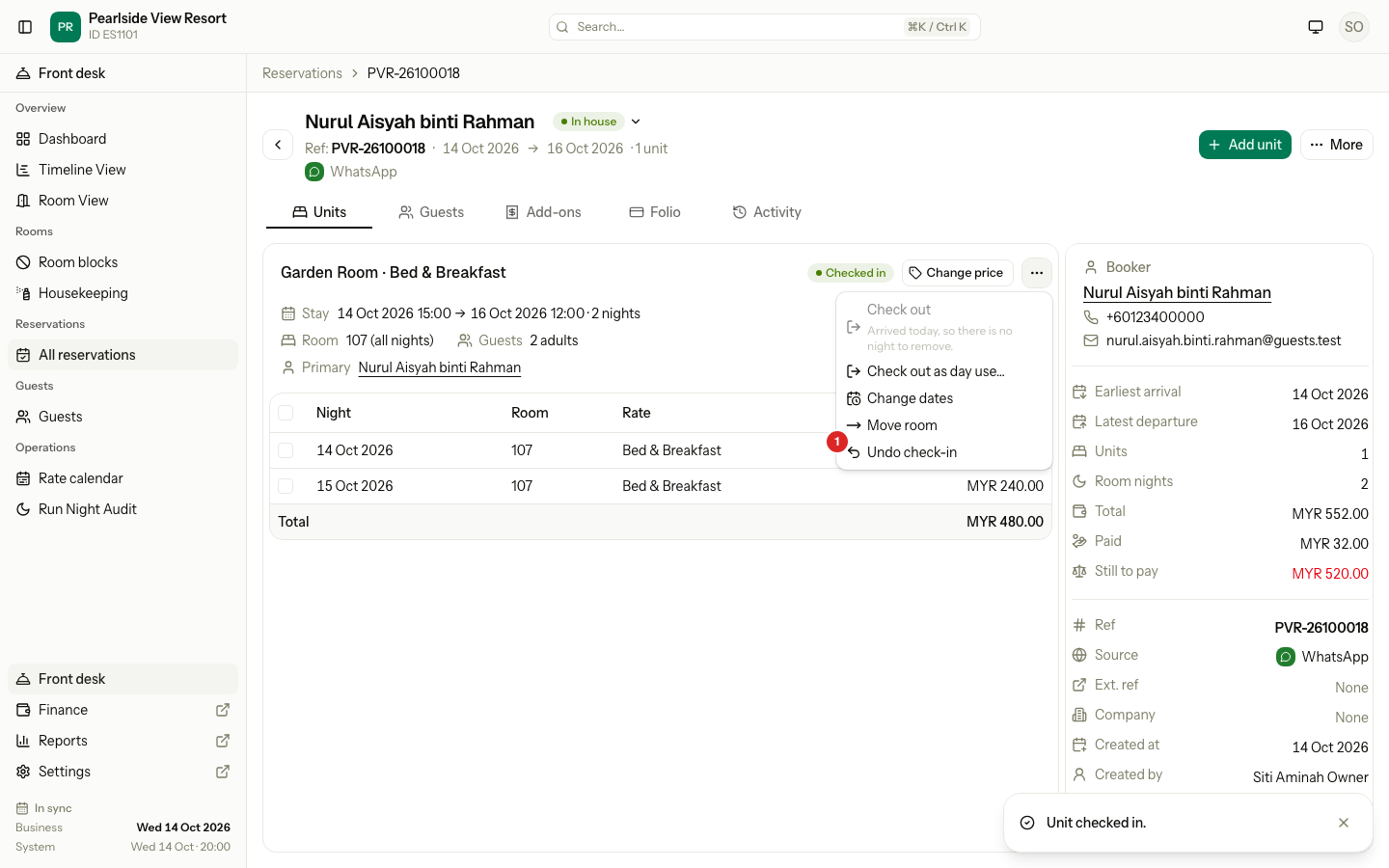This screenshot has width=1389, height=868.
Task: Open primary guest Nurul Aisyah link
Action: [x=440, y=367]
